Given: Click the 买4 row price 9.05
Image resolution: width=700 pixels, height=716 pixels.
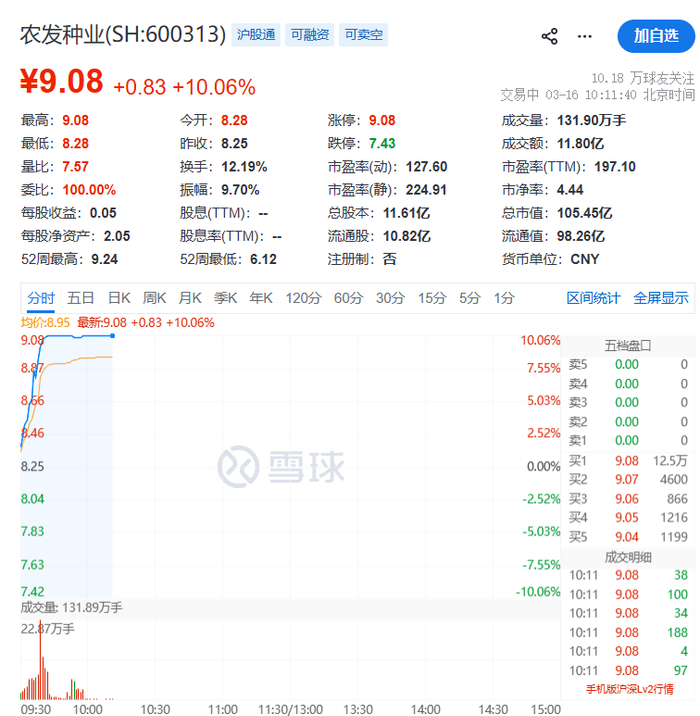Looking at the screenshot, I should [x=626, y=517].
